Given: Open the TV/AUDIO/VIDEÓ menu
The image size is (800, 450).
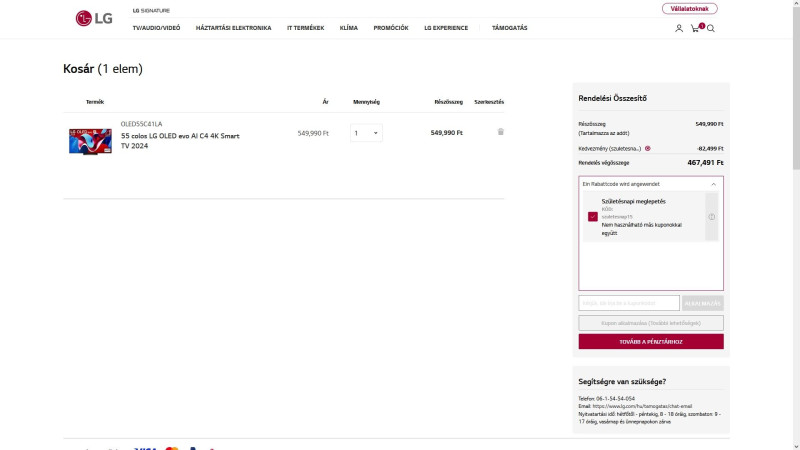Looking at the screenshot, I should click(x=156, y=28).
